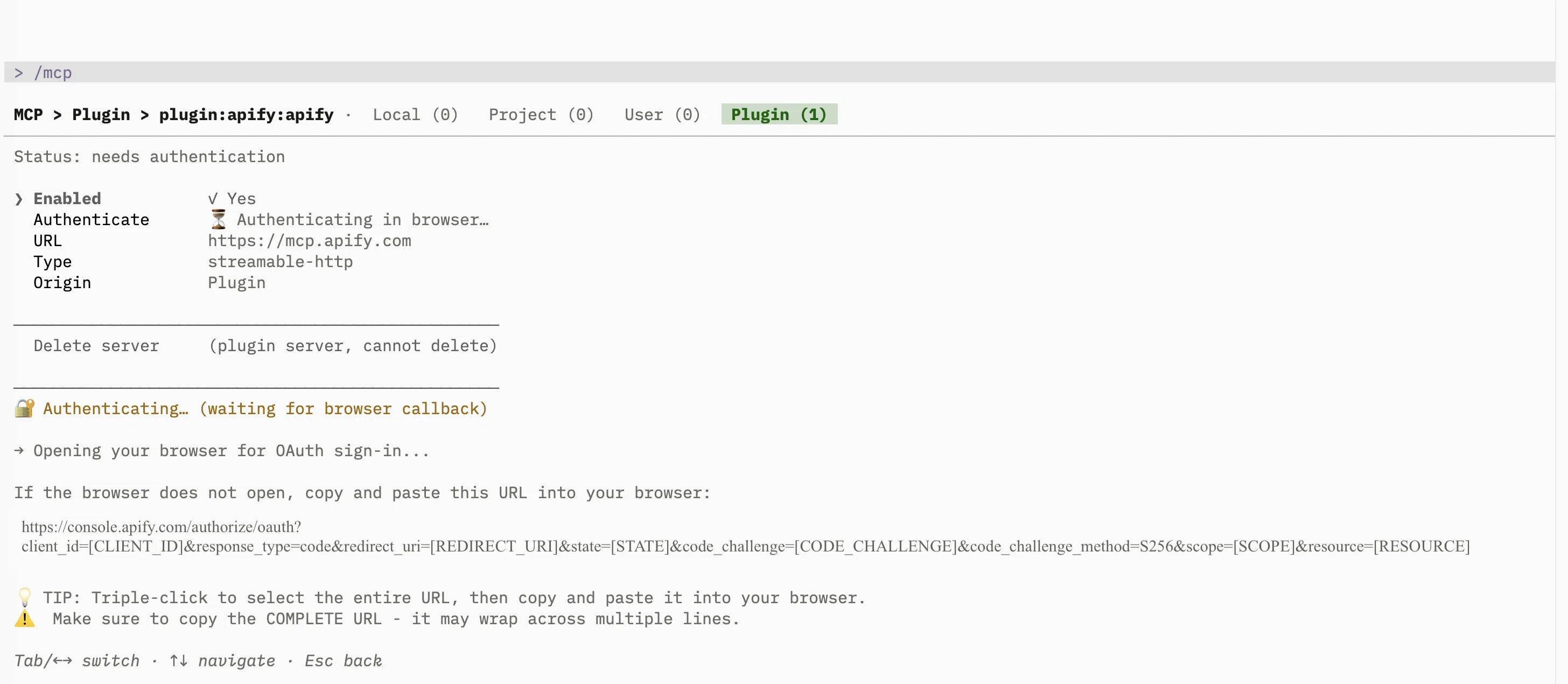
Task: Switch to the User (0) tab
Action: [x=662, y=115]
